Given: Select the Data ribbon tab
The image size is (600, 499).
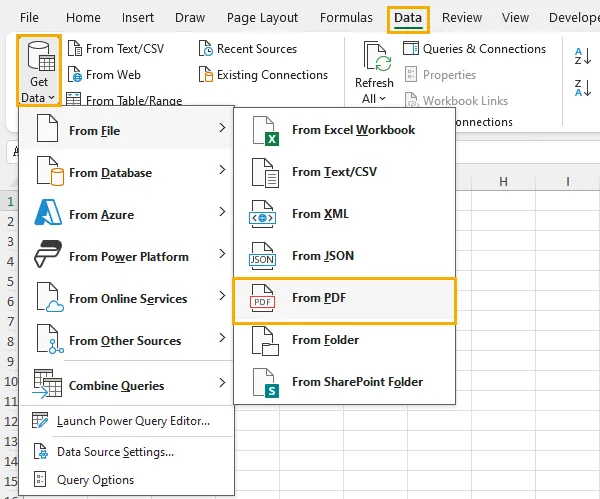Looking at the screenshot, I should (x=408, y=18).
